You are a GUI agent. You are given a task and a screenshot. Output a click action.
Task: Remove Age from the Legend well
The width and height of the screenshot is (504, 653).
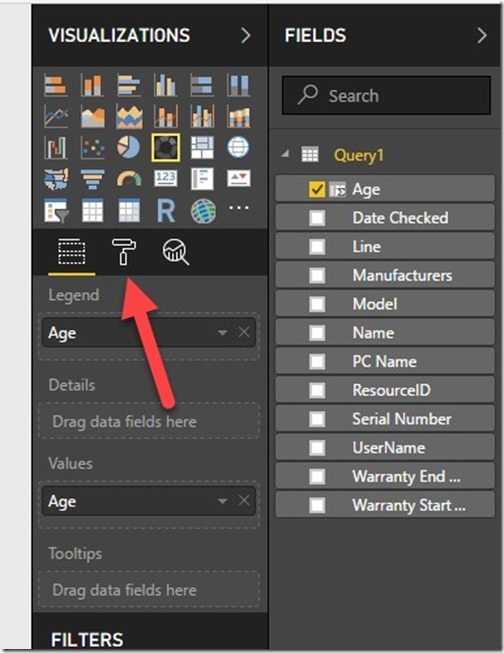[244, 332]
